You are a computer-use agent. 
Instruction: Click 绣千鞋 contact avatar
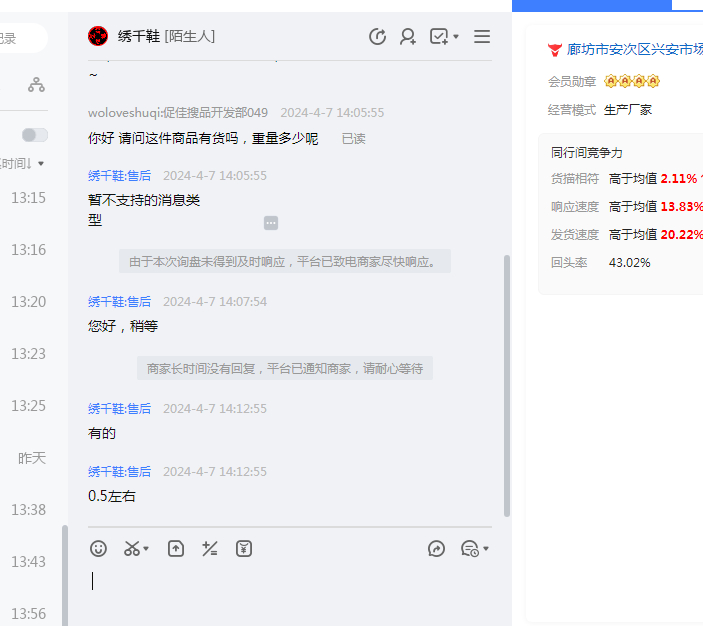pyautogui.click(x=98, y=36)
